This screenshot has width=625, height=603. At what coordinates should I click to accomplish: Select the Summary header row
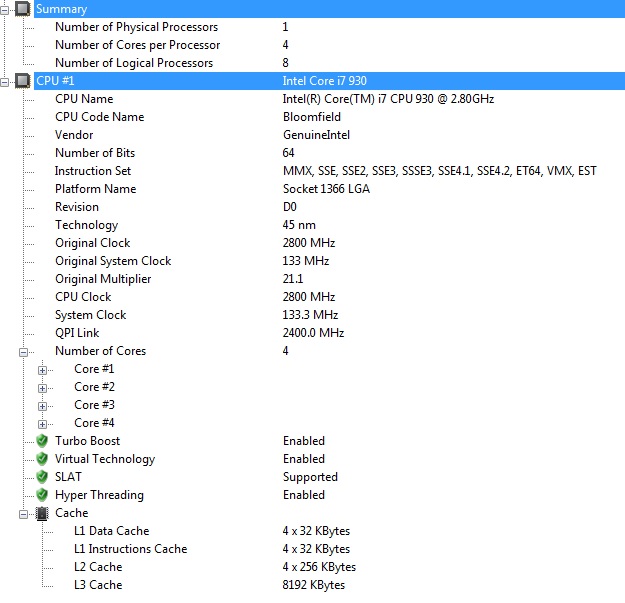329,9
